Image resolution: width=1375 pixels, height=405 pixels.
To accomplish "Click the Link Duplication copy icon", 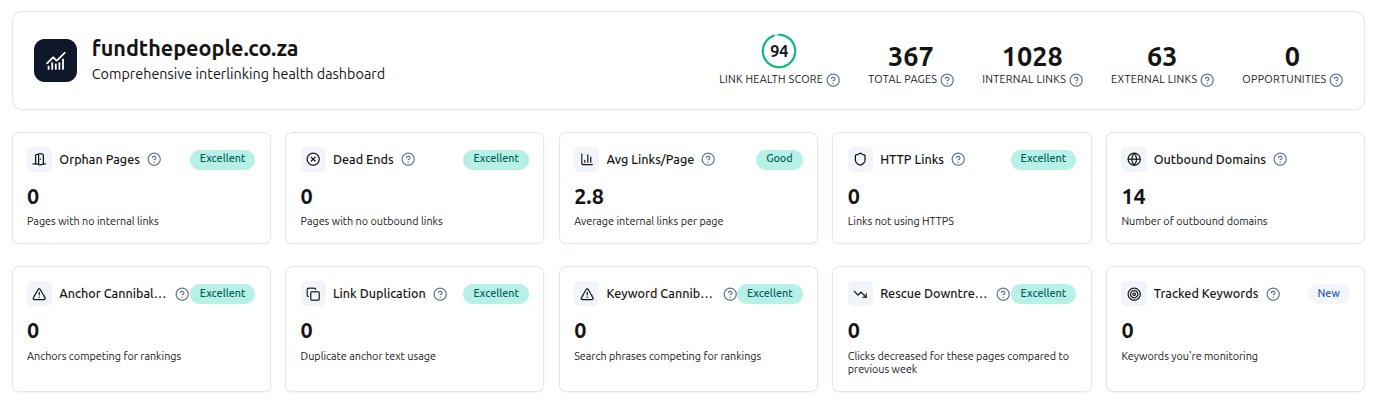I will [313, 294].
